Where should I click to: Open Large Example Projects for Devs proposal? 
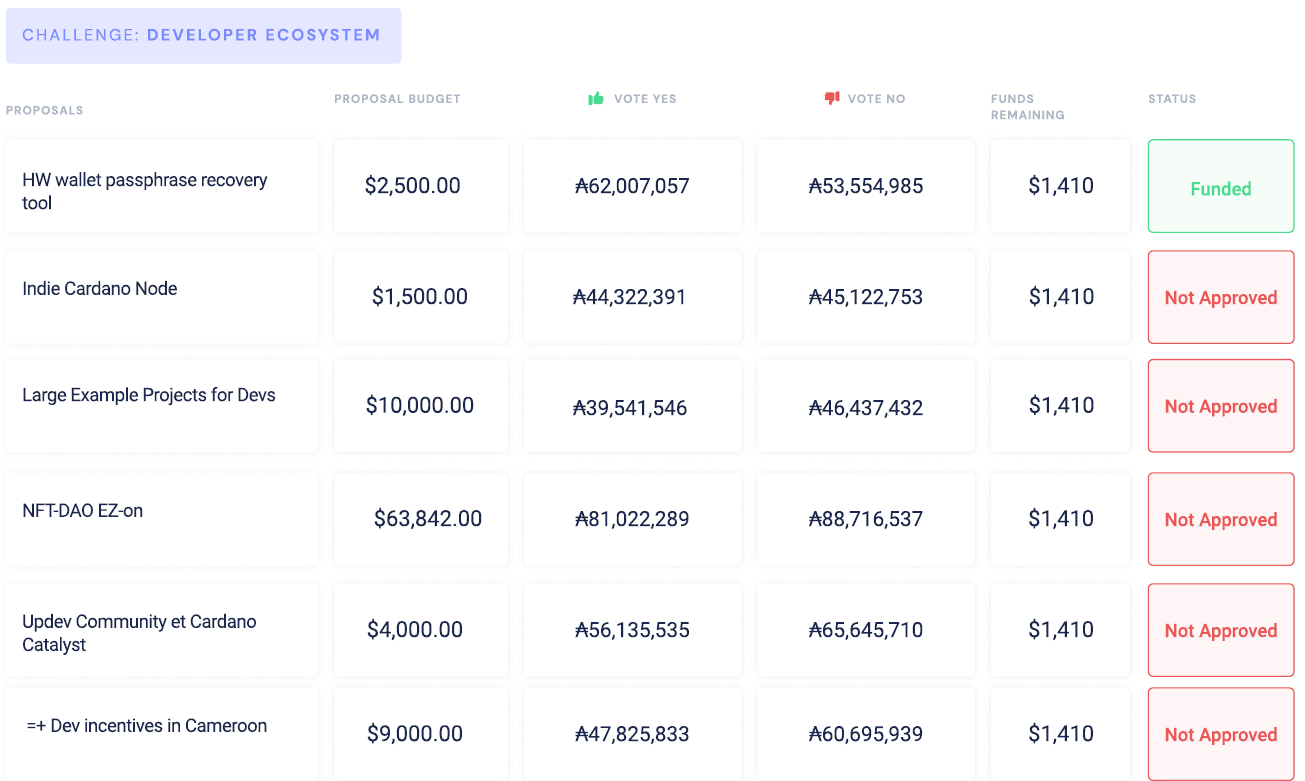pyautogui.click(x=149, y=395)
